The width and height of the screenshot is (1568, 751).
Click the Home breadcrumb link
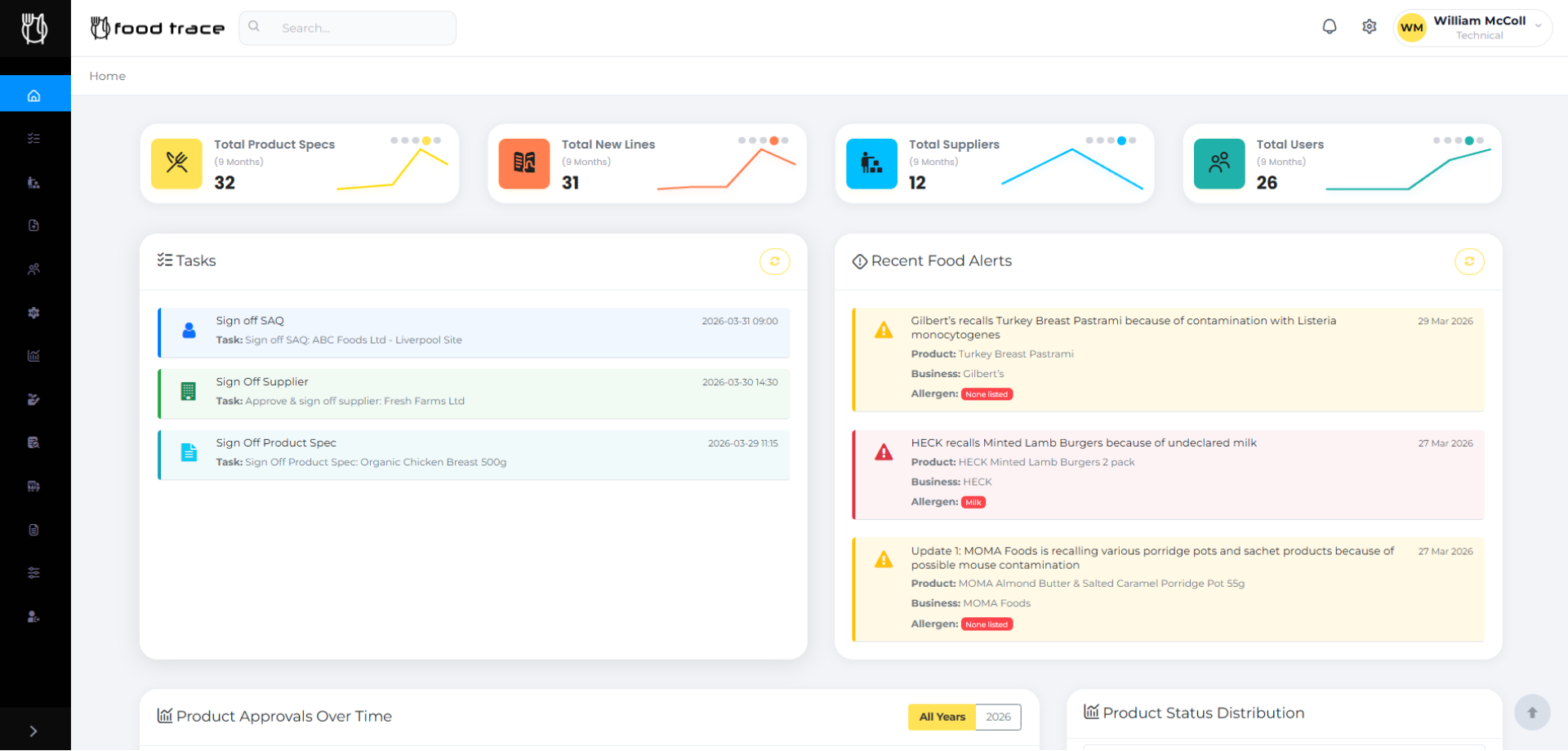click(107, 76)
